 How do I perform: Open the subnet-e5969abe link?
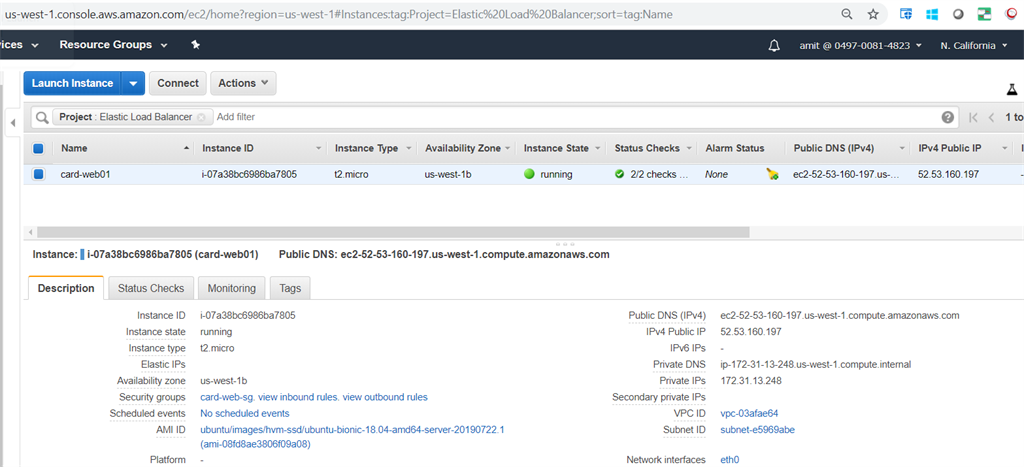(758, 430)
